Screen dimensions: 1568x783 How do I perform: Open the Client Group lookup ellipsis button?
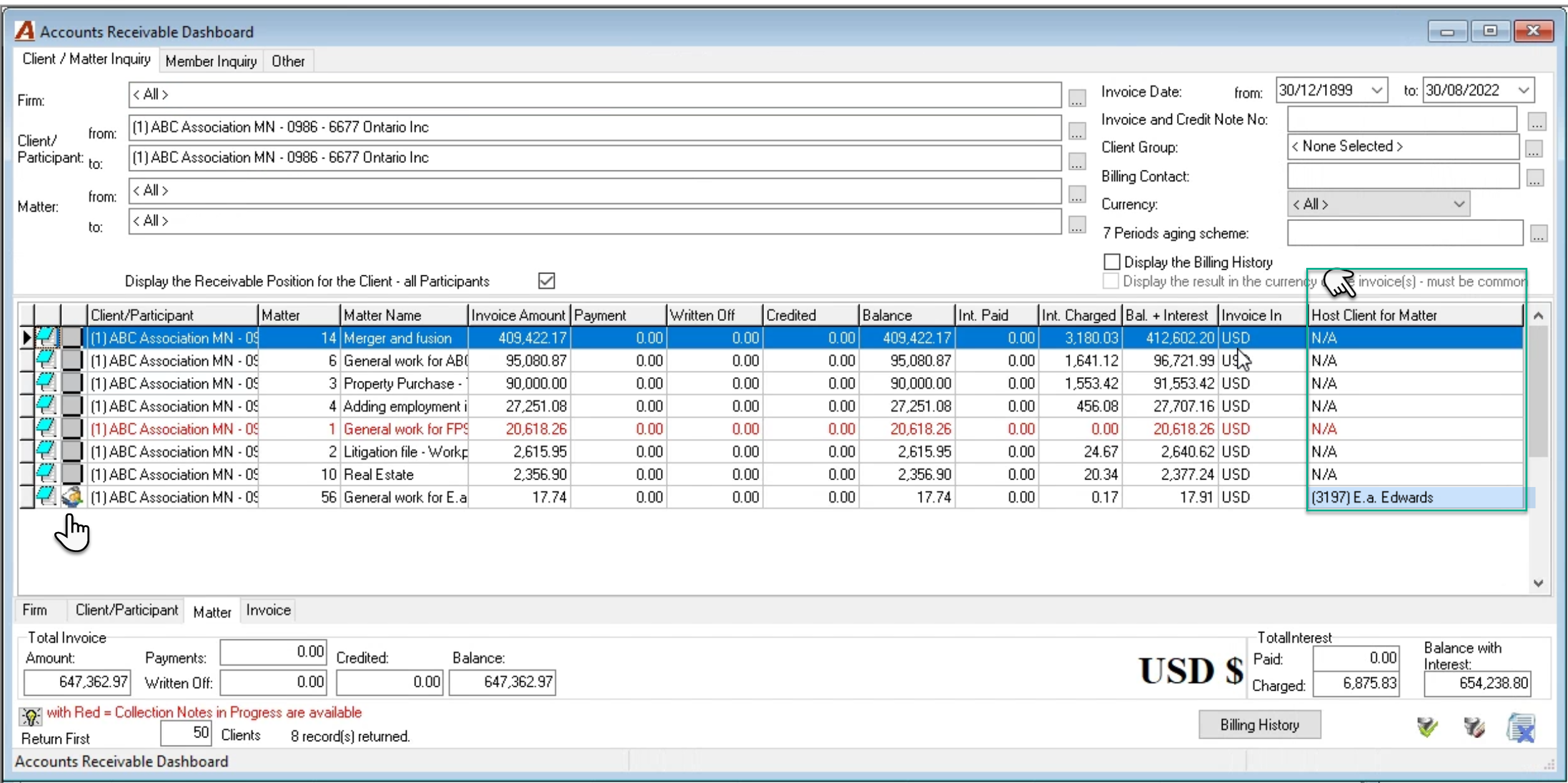click(1534, 149)
